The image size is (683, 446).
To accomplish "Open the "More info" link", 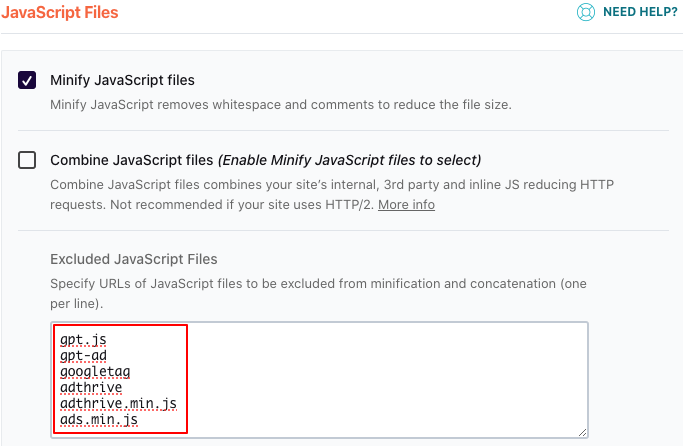I will pos(406,204).
